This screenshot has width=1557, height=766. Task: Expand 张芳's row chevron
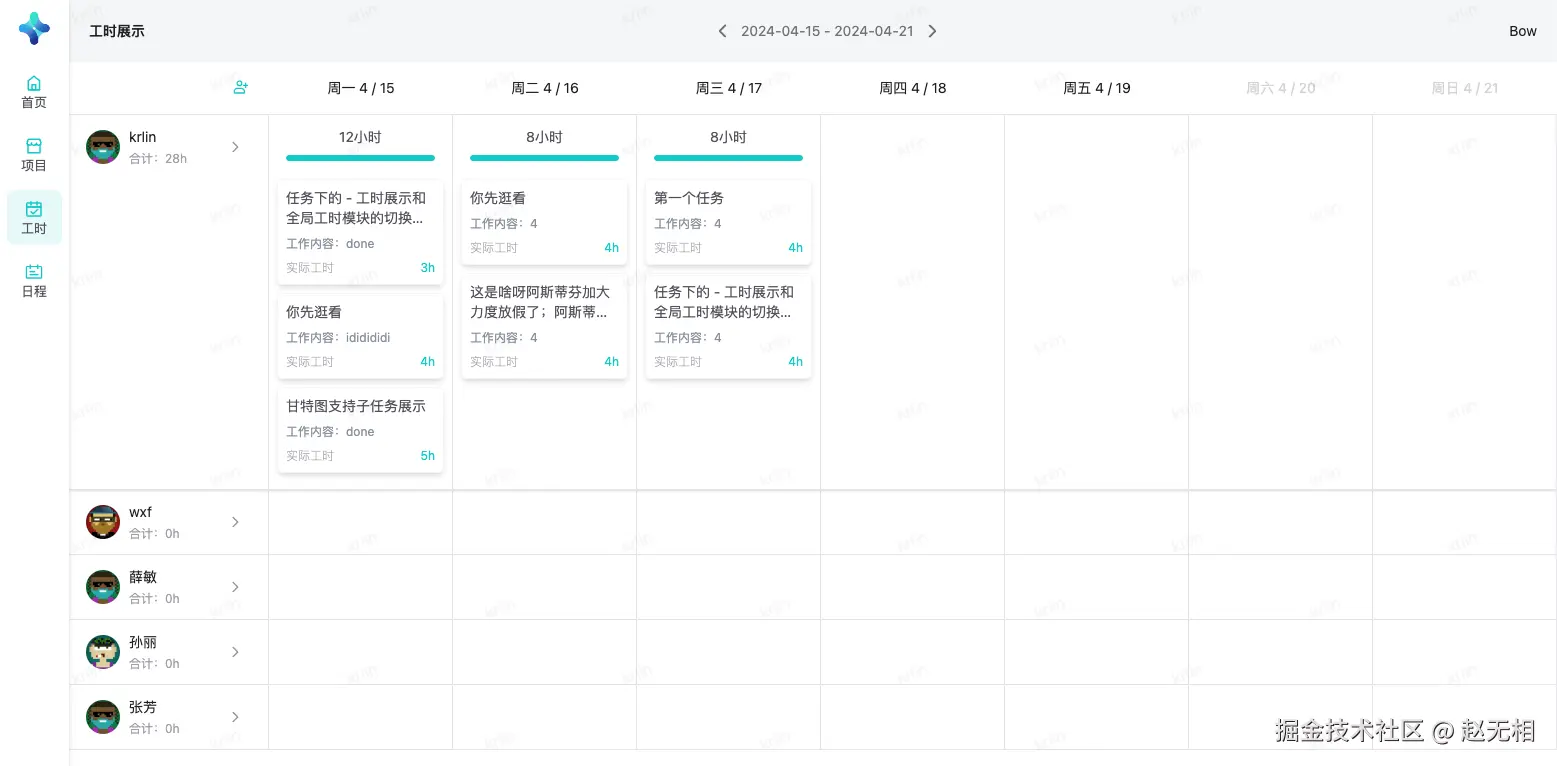click(x=236, y=717)
